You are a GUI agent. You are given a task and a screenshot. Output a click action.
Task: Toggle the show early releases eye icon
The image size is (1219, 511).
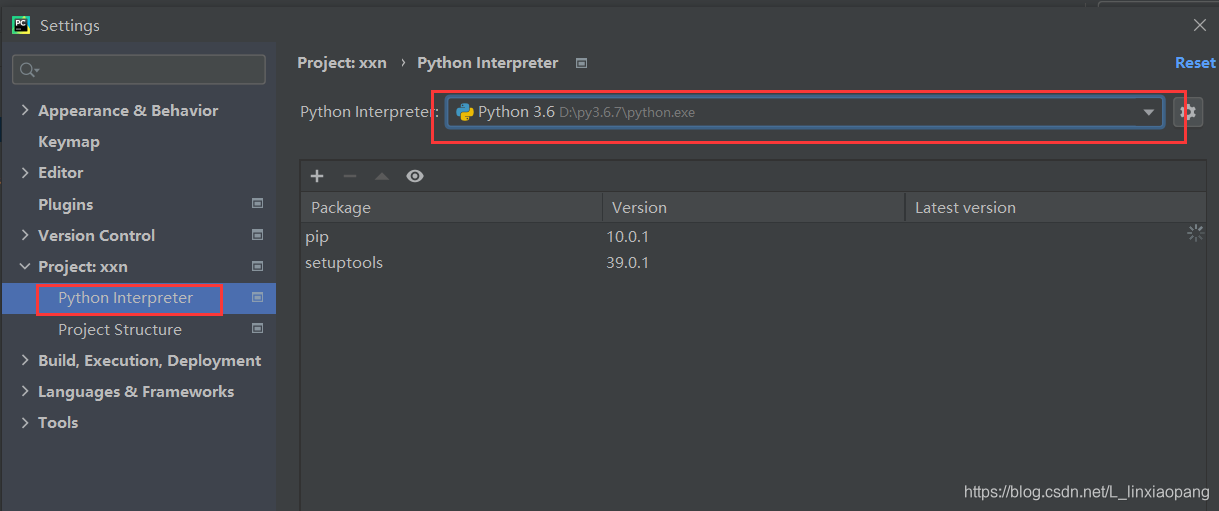click(415, 176)
